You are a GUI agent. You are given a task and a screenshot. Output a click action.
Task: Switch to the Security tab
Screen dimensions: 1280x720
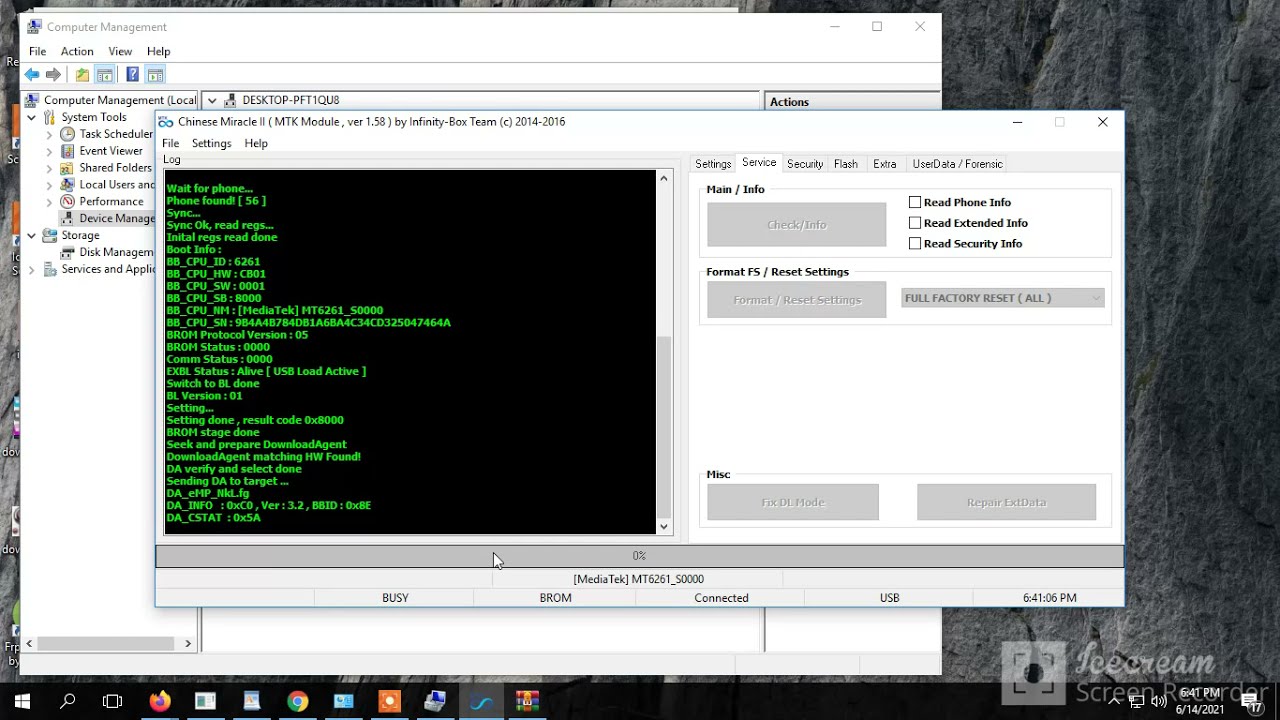point(805,164)
